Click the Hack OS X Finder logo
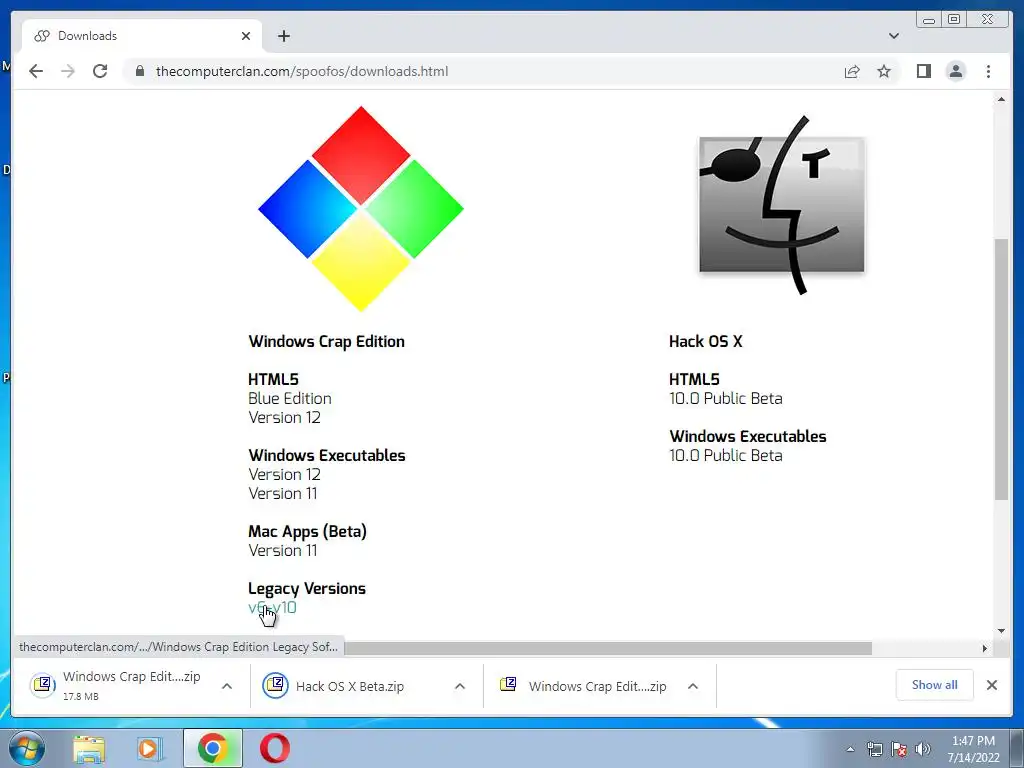 point(781,205)
